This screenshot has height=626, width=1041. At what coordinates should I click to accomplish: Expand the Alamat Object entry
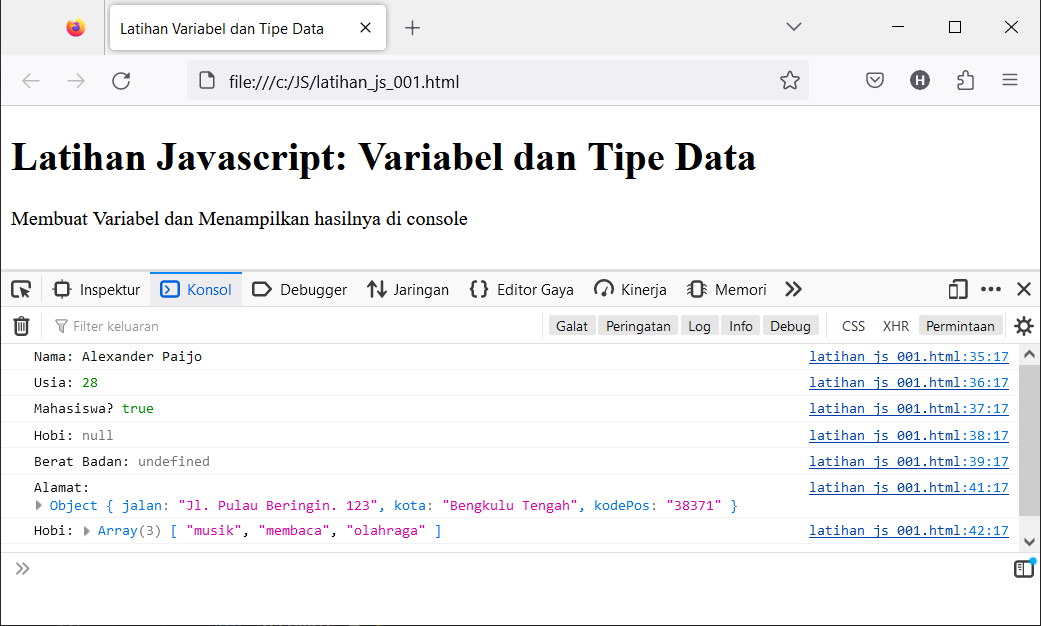coord(39,505)
